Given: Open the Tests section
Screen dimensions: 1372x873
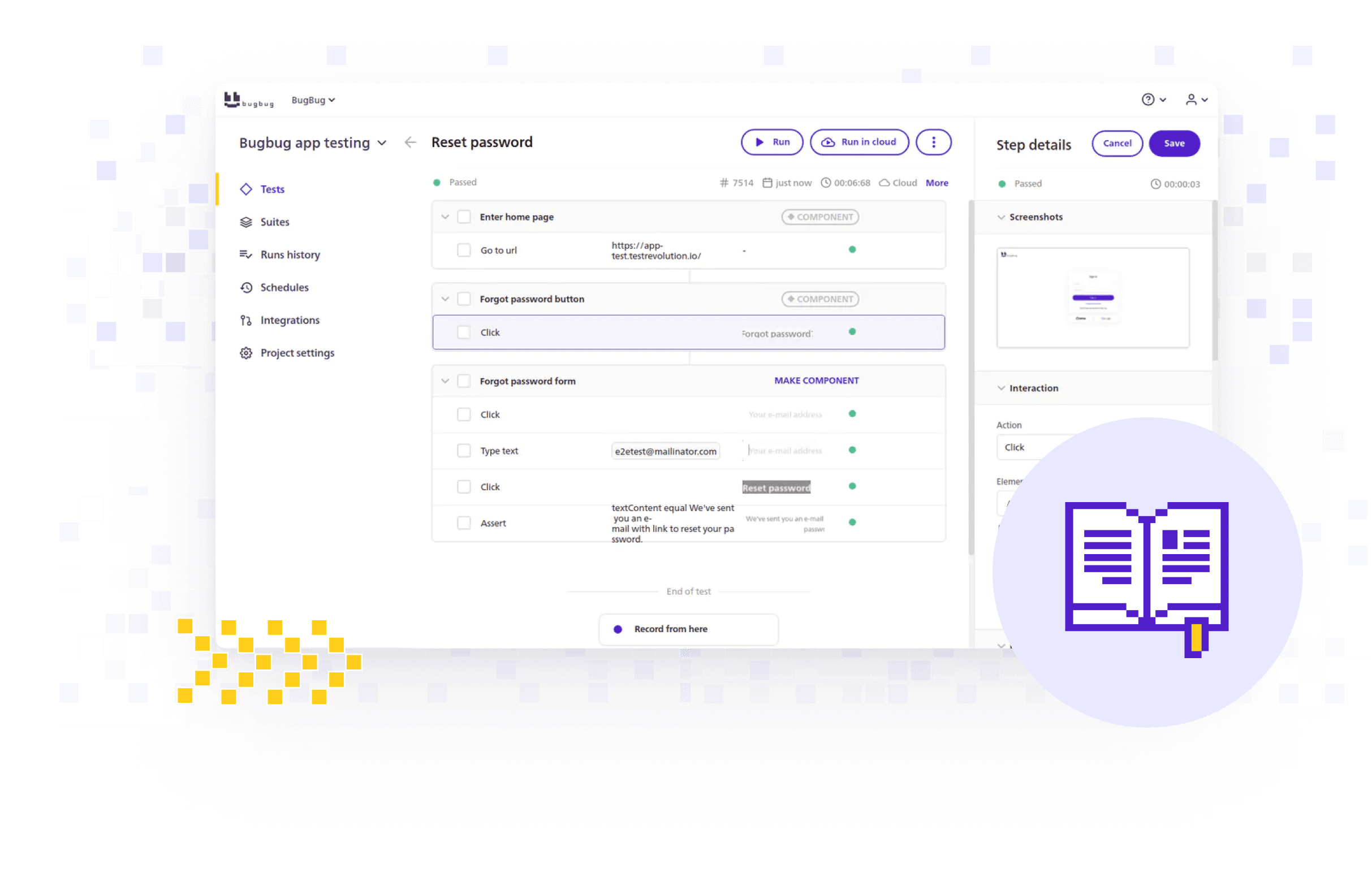Looking at the screenshot, I should coord(273,189).
